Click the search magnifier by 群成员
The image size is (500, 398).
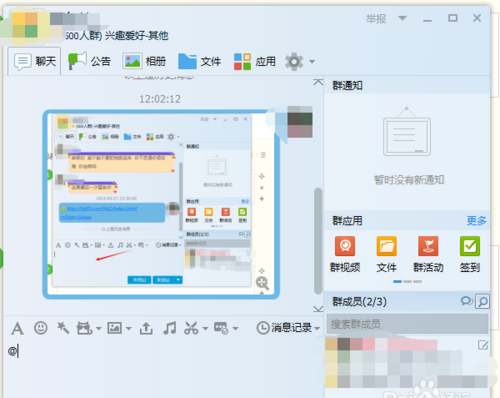point(482,301)
